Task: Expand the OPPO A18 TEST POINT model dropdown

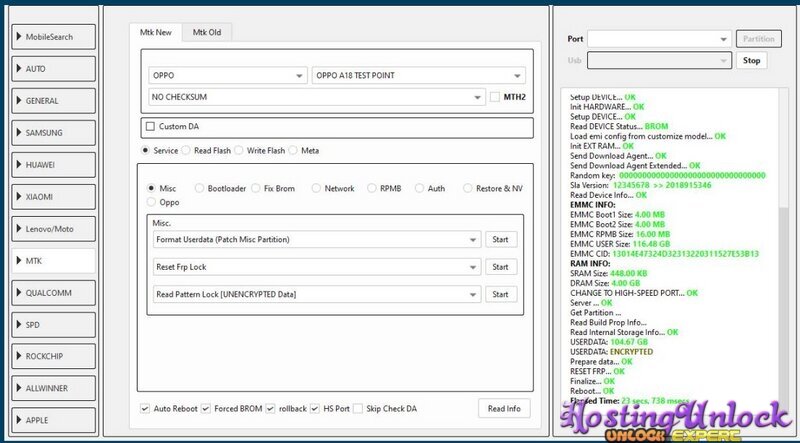Action: tap(418, 76)
